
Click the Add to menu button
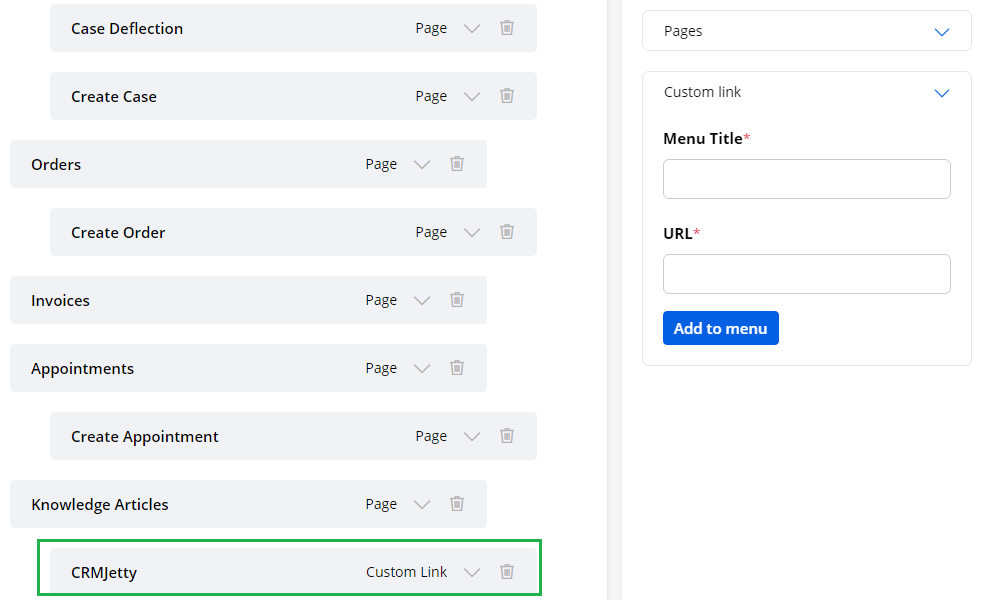coord(720,328)
